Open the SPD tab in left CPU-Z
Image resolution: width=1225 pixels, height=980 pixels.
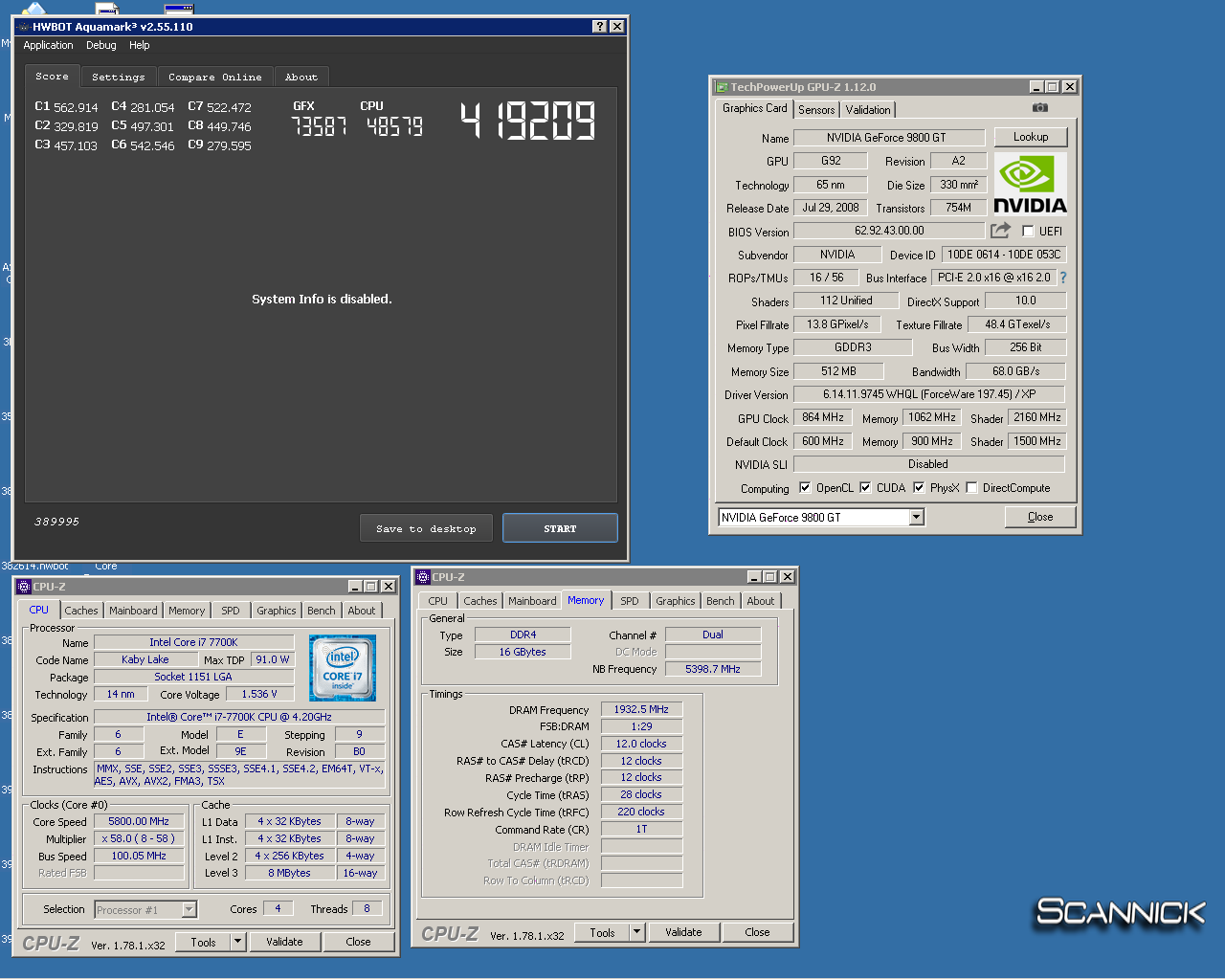pyautogui.click(x=231, y=611)
